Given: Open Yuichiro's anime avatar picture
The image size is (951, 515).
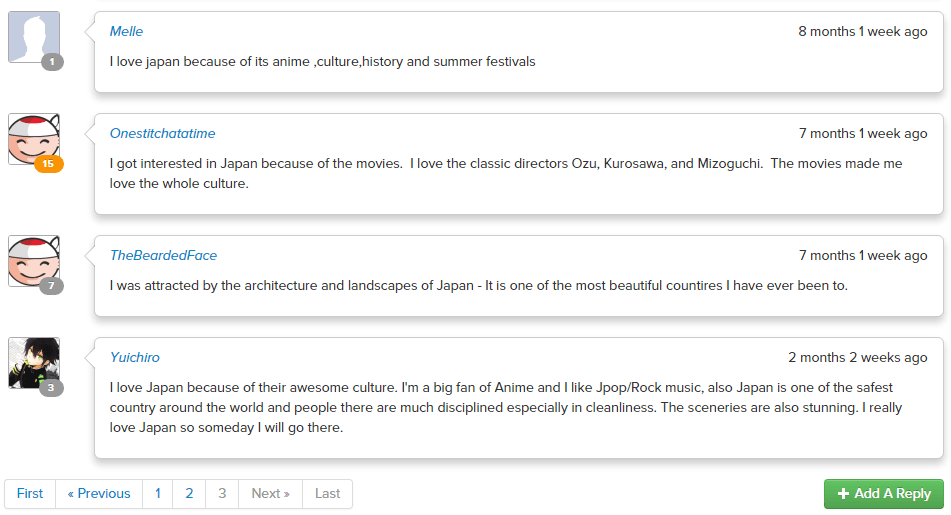Looking at the screenshot, I should [x=34, y=363].
